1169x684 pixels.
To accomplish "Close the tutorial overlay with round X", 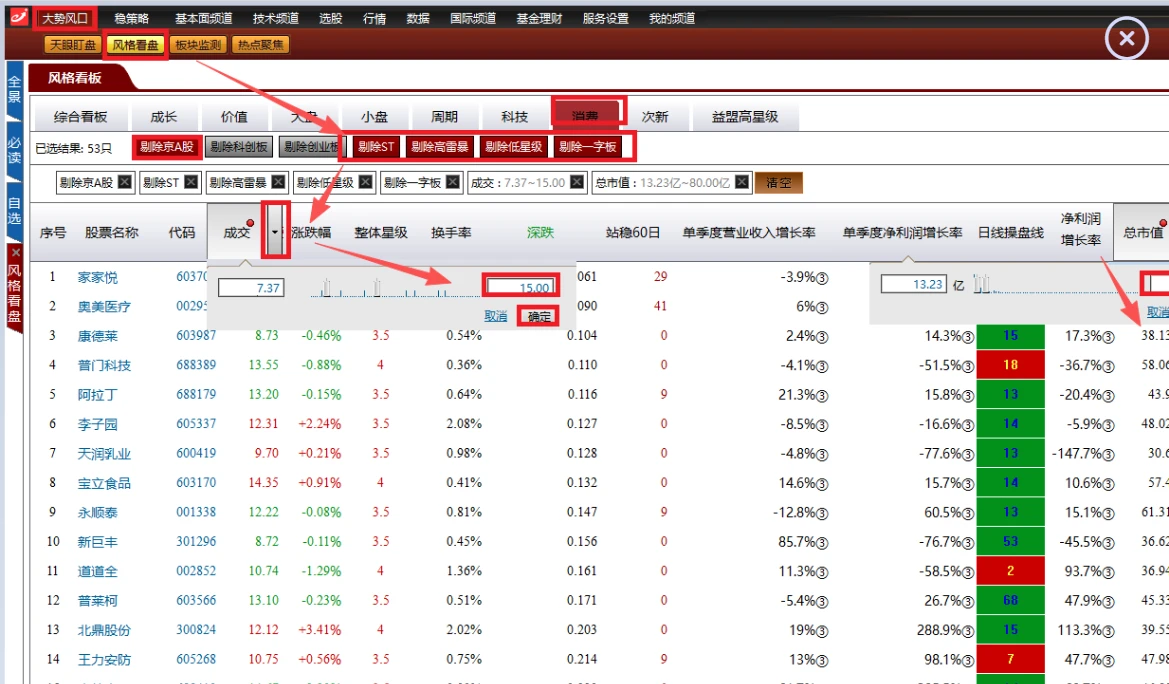I will click(x=1127, y=38).
